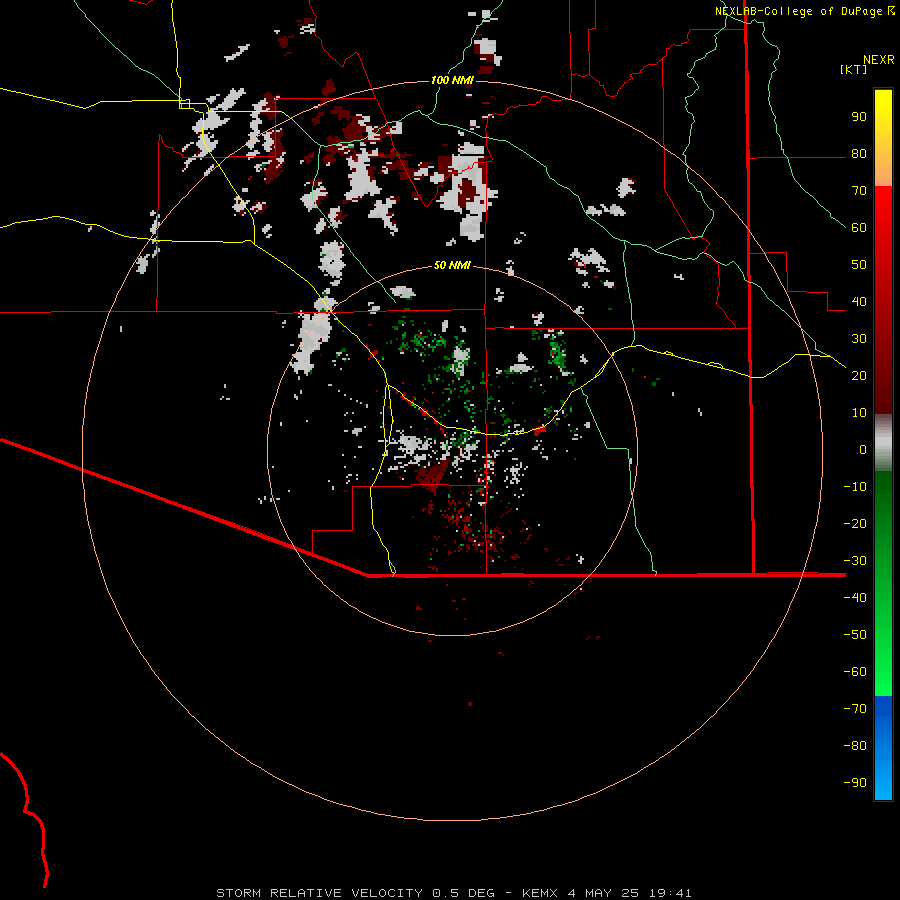The width and height of the screenshot is (900, 900).
Task: Click the 20 value on color scale
Action: [859, 375]
